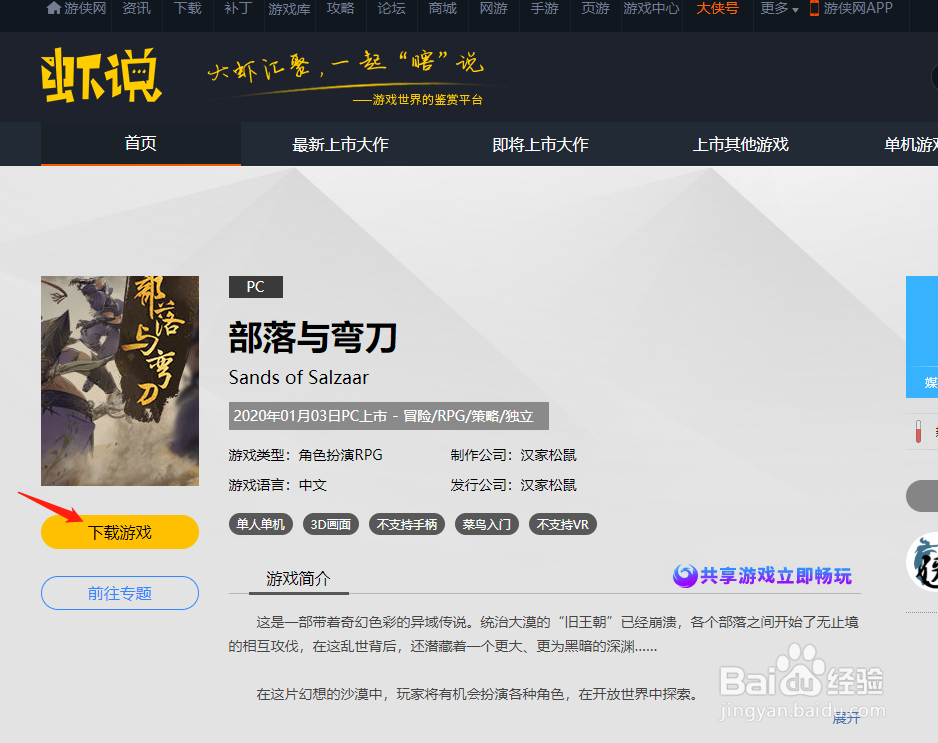Click the Sands of Salzaar subtitle

298,377
